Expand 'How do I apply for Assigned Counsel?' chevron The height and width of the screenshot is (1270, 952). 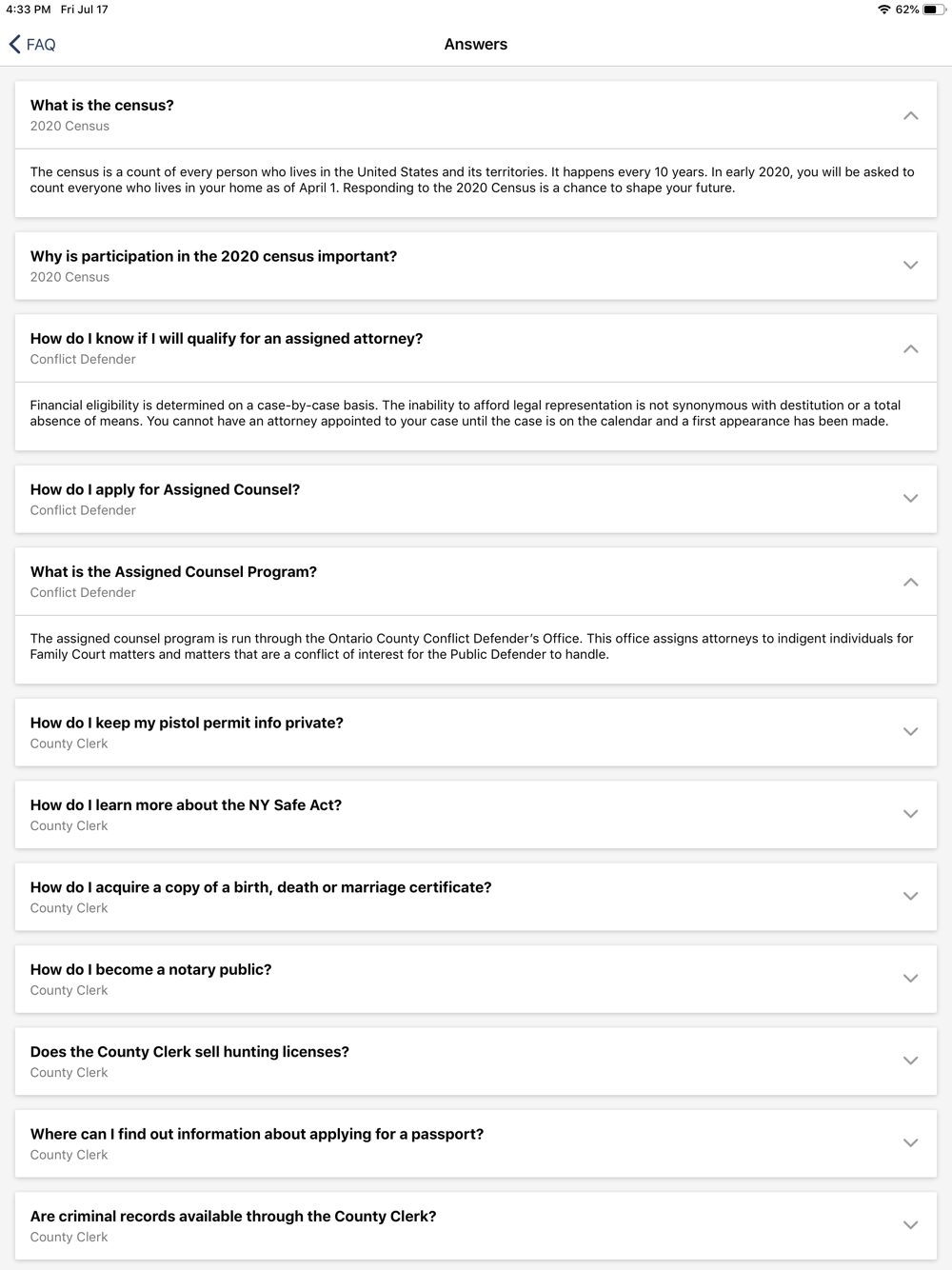[910, 499]
